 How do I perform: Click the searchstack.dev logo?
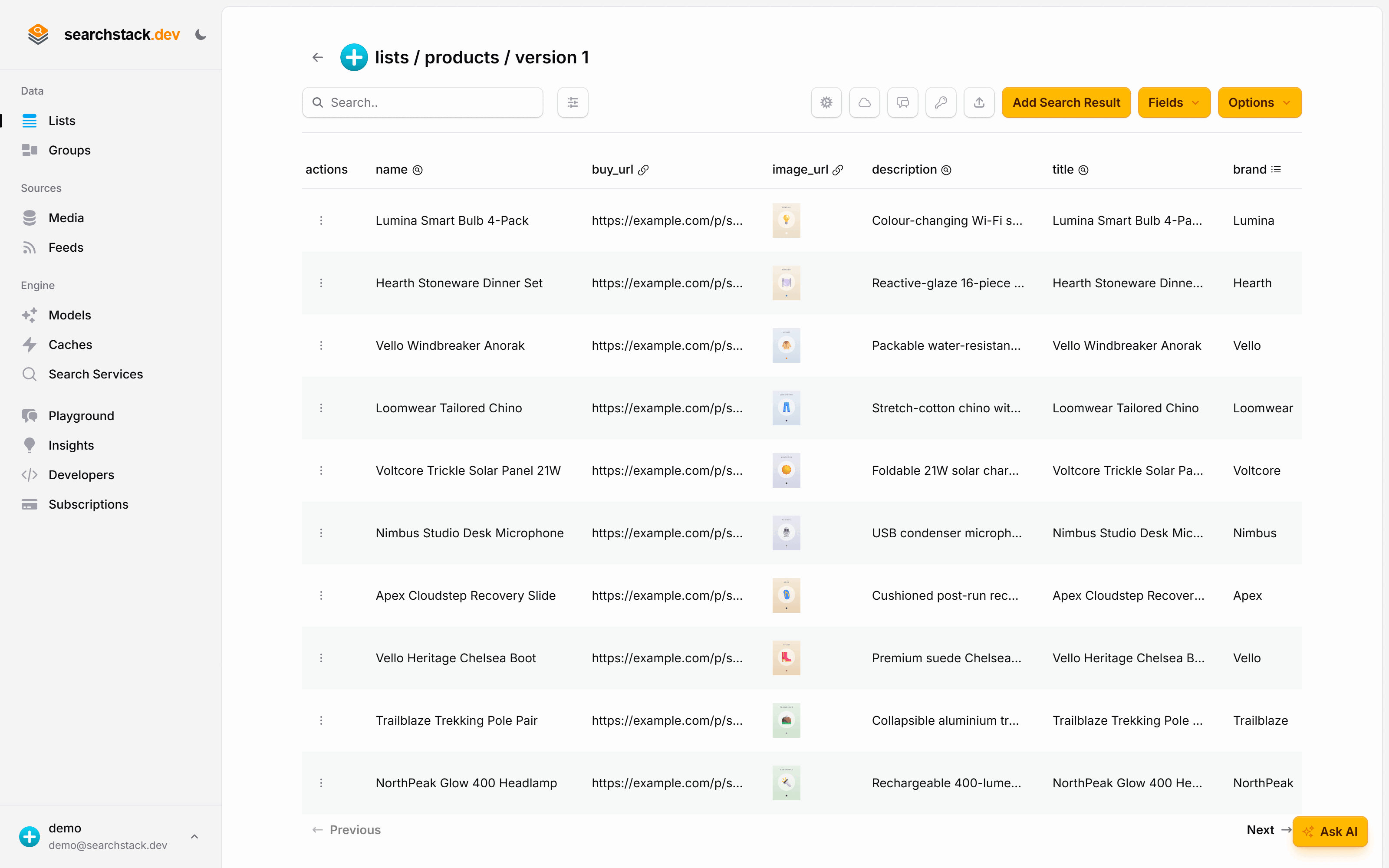point(103,34)
